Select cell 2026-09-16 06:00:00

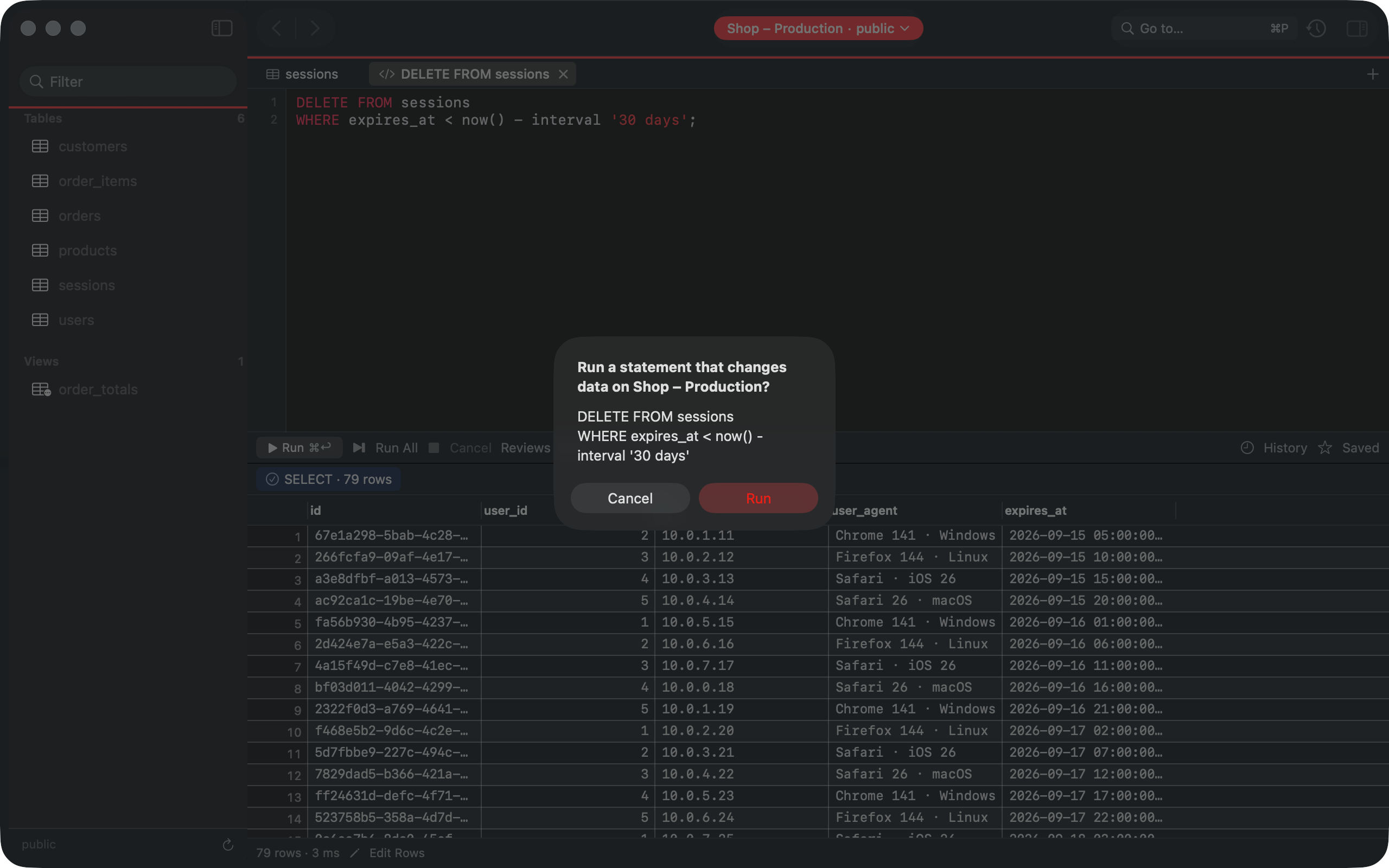click(1089, 643)
